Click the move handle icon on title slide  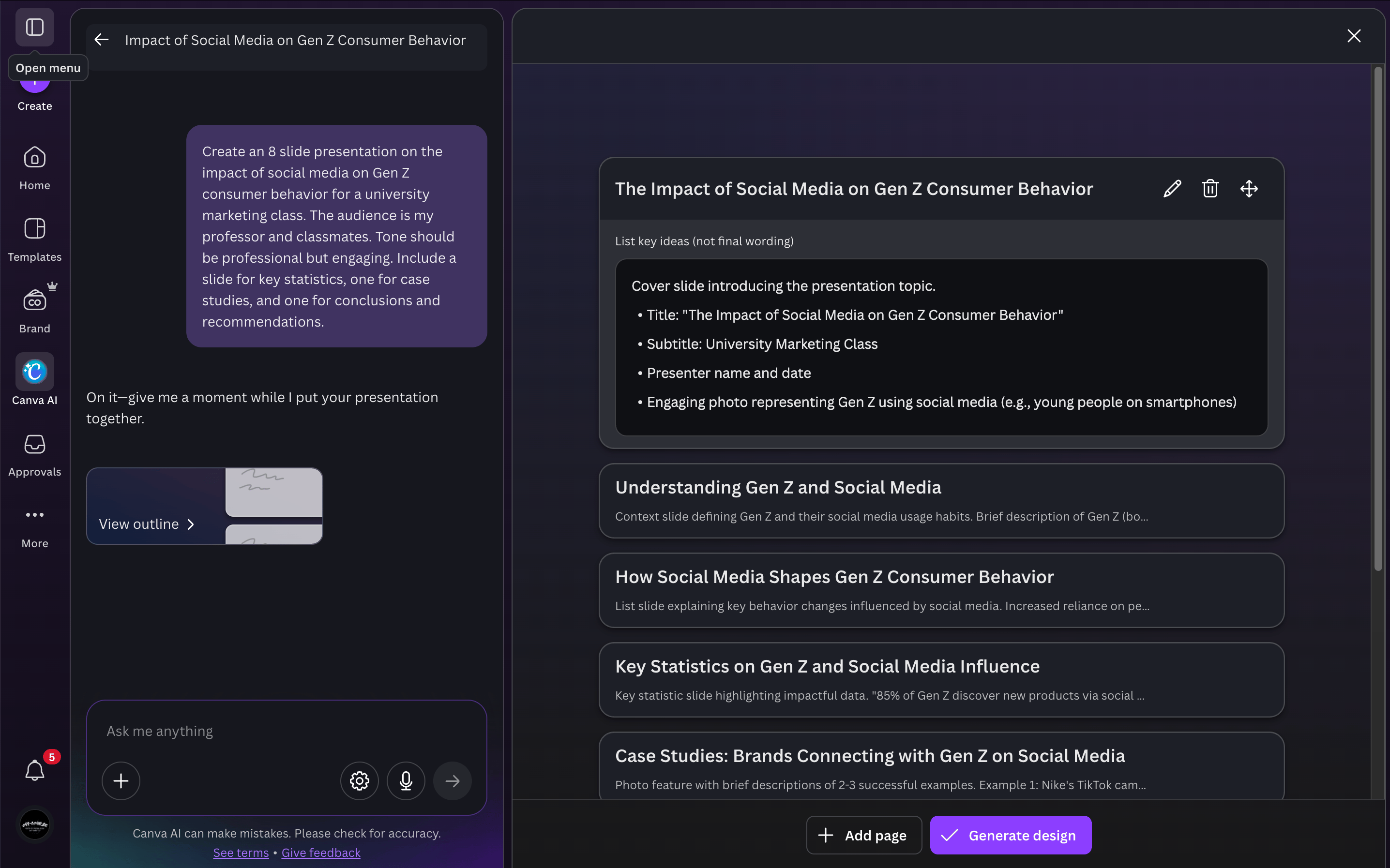click(1249, 189)
